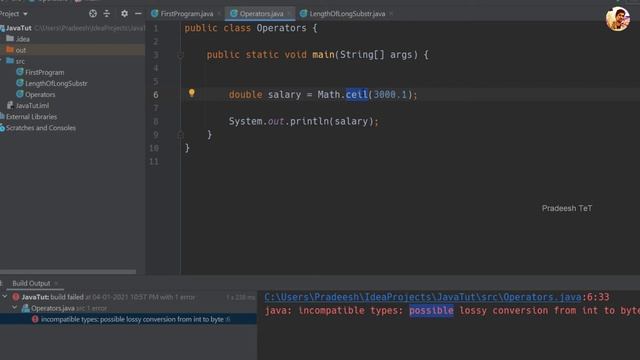This screenshot has height=360, width=640.
Task: Select the Build Output tab
Action: (x=31, y=283)
